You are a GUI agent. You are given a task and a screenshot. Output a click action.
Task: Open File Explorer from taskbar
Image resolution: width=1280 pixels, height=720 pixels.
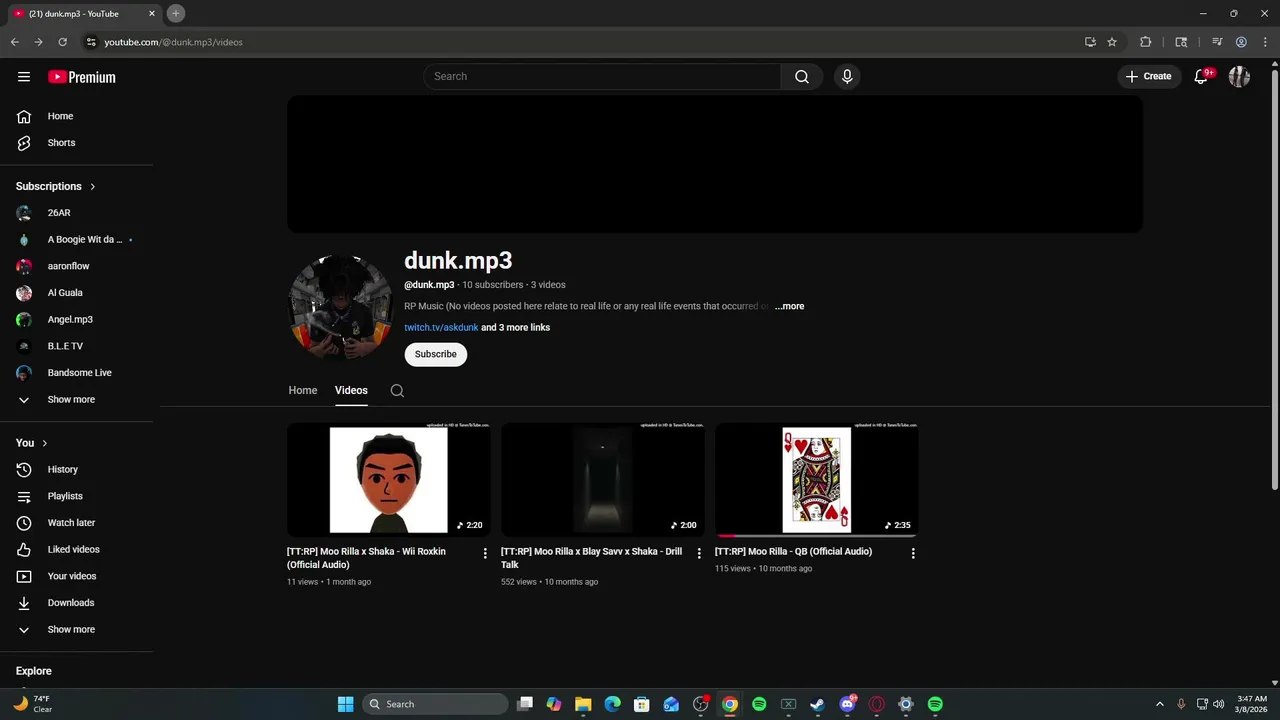click(x=583, y=704)
